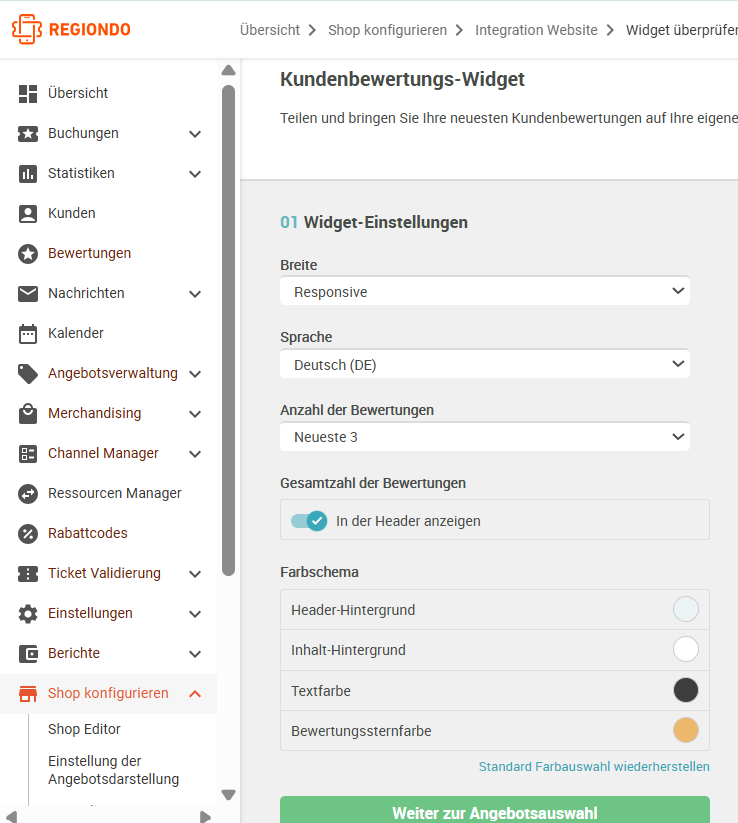Click the Kunden person icon
The width and height of the screenshot is (738, 823).
point(28,214)
